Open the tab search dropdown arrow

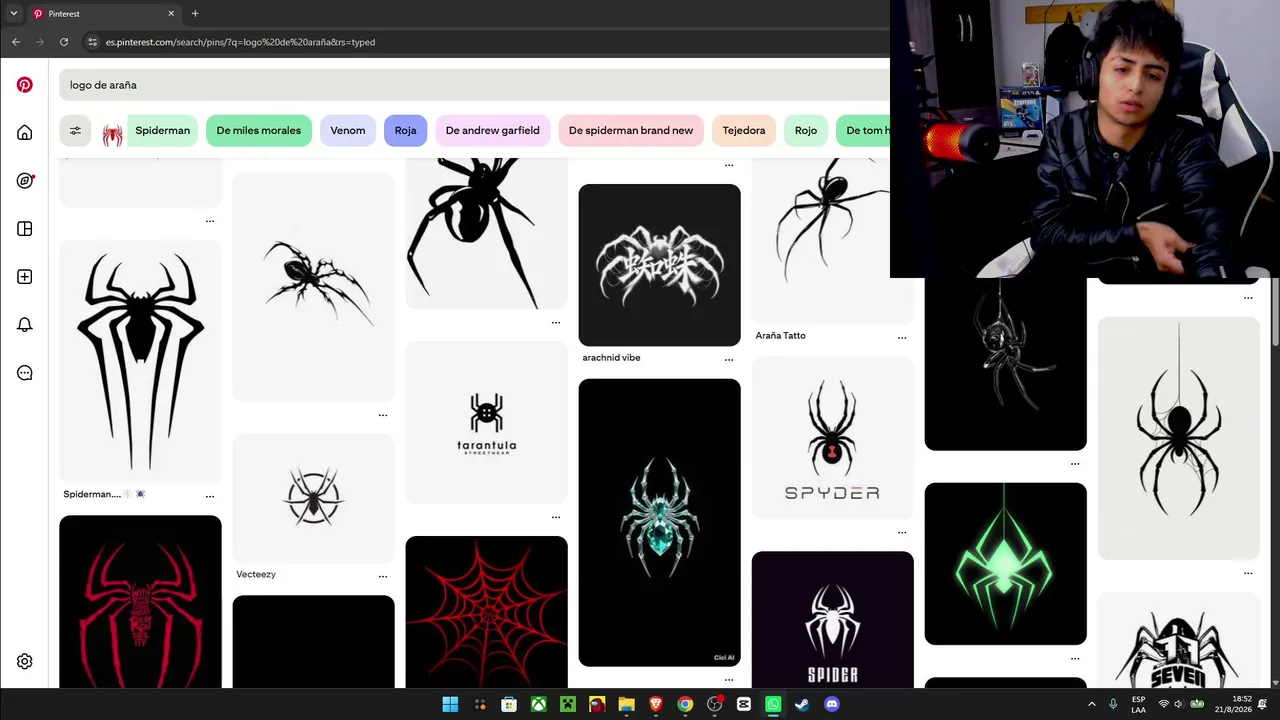click(x=14, y=14)
